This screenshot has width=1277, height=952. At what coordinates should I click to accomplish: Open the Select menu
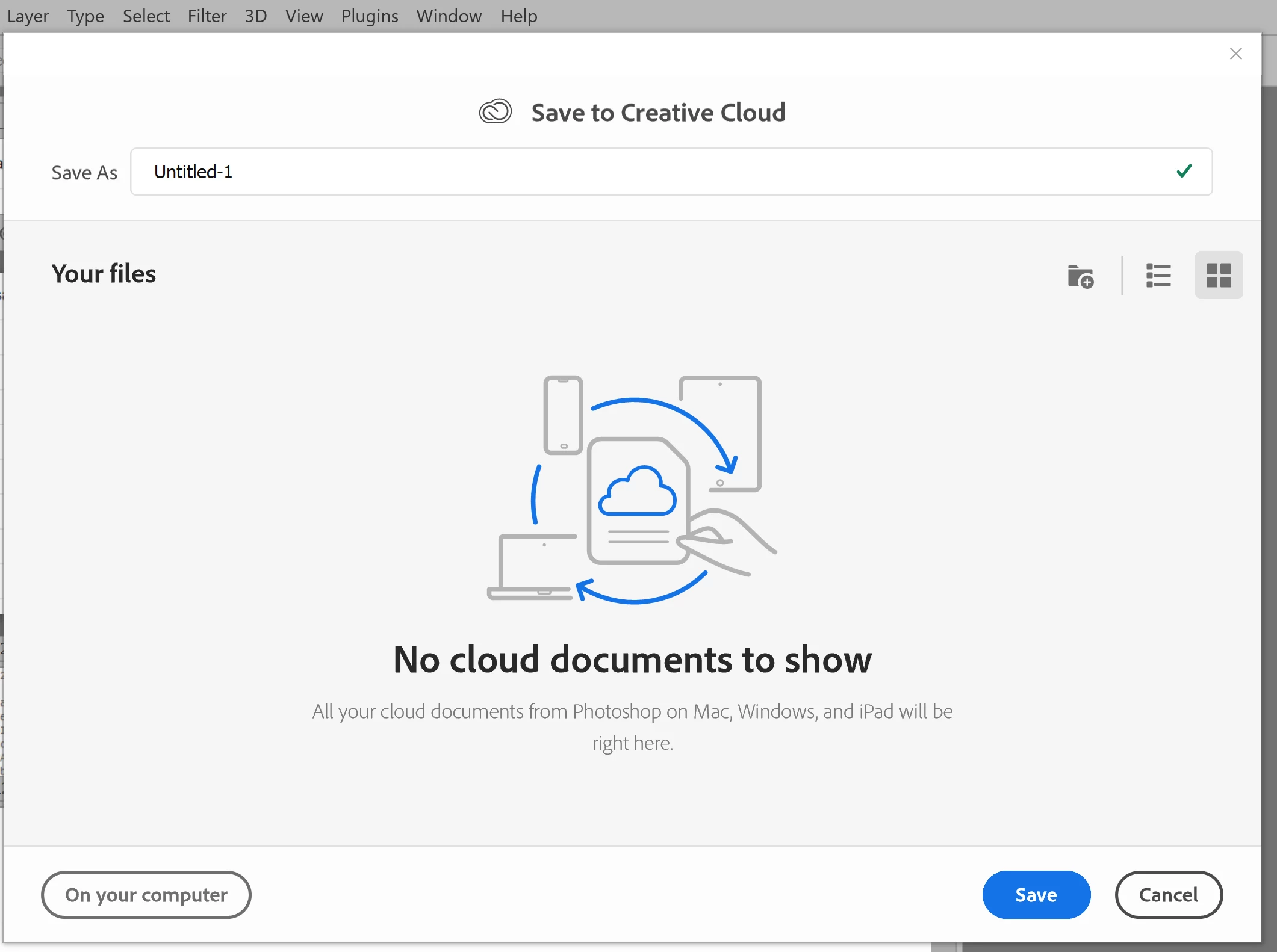coord(146,16)
